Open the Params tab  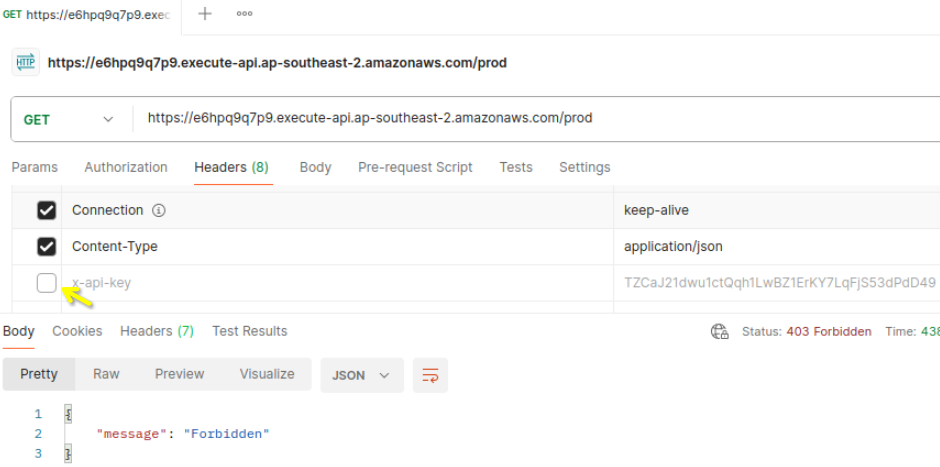tap(35, 167)
